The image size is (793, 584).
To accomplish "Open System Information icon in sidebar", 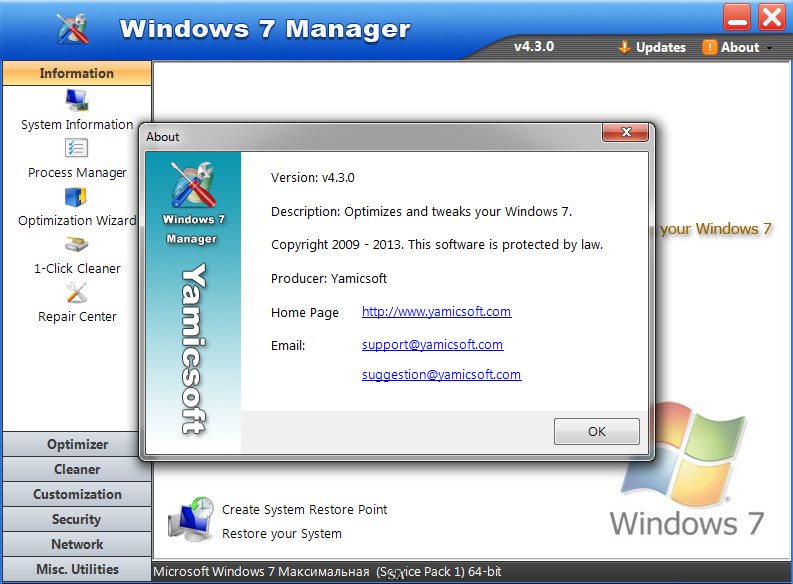I will pyautogui.click(x=76, y=100).
